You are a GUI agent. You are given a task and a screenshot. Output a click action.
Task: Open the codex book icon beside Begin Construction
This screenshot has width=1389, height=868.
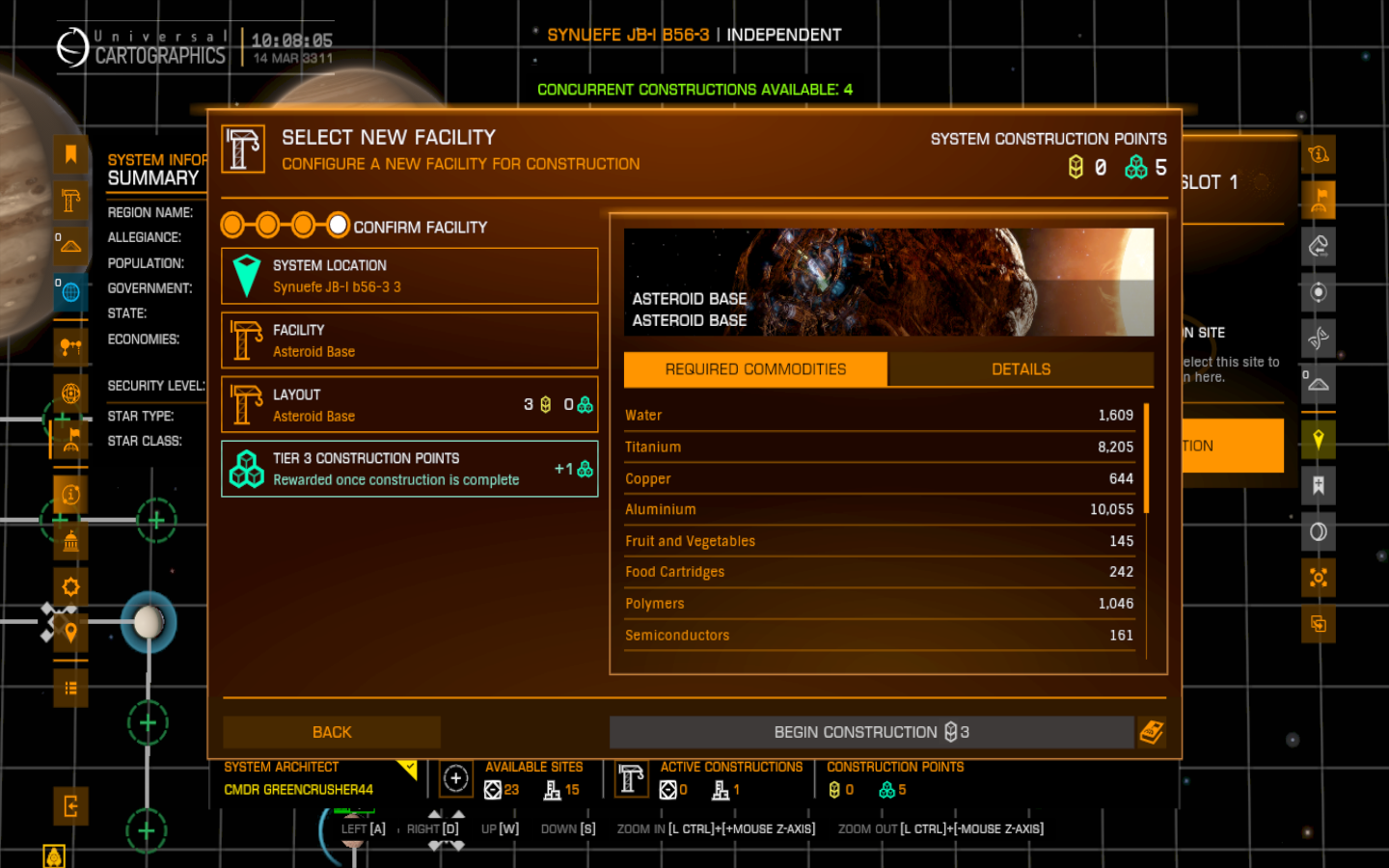point(1151,732)
